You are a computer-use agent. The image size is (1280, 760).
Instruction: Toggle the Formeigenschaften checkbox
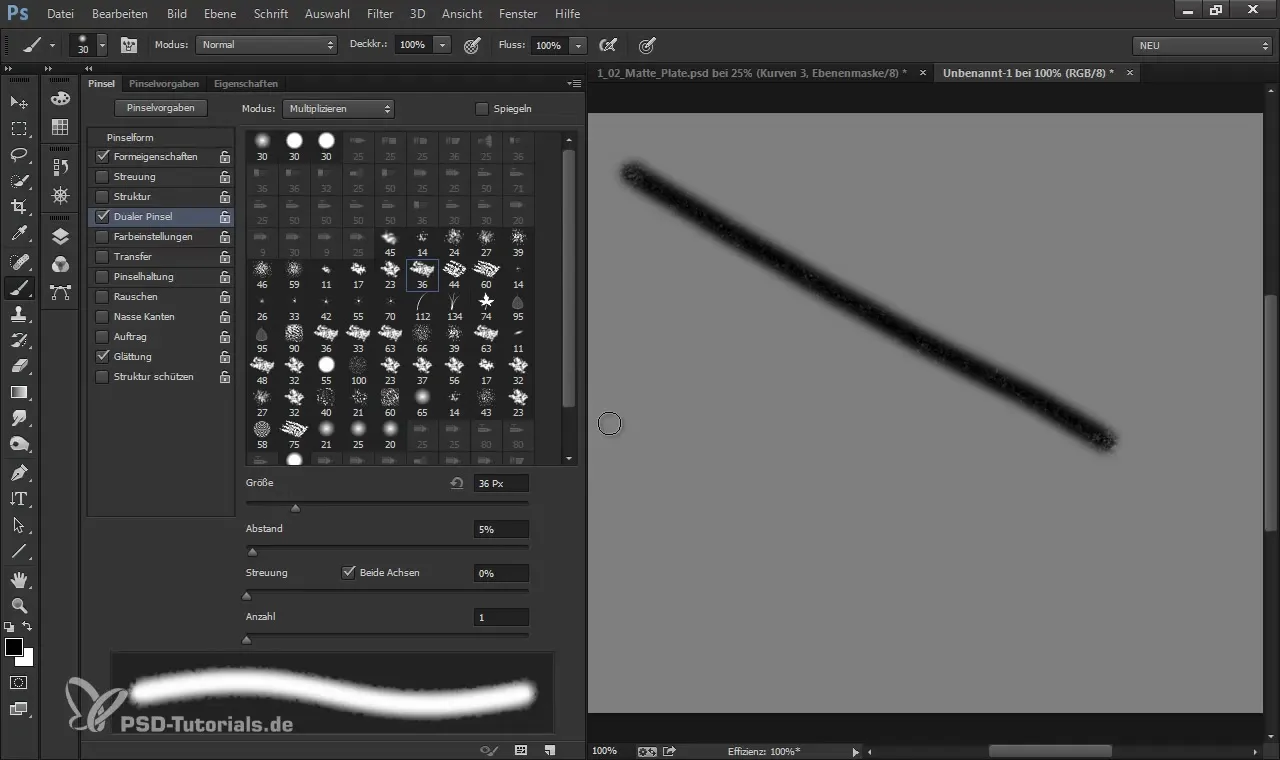pyautogui.click(x=102, y=157)
